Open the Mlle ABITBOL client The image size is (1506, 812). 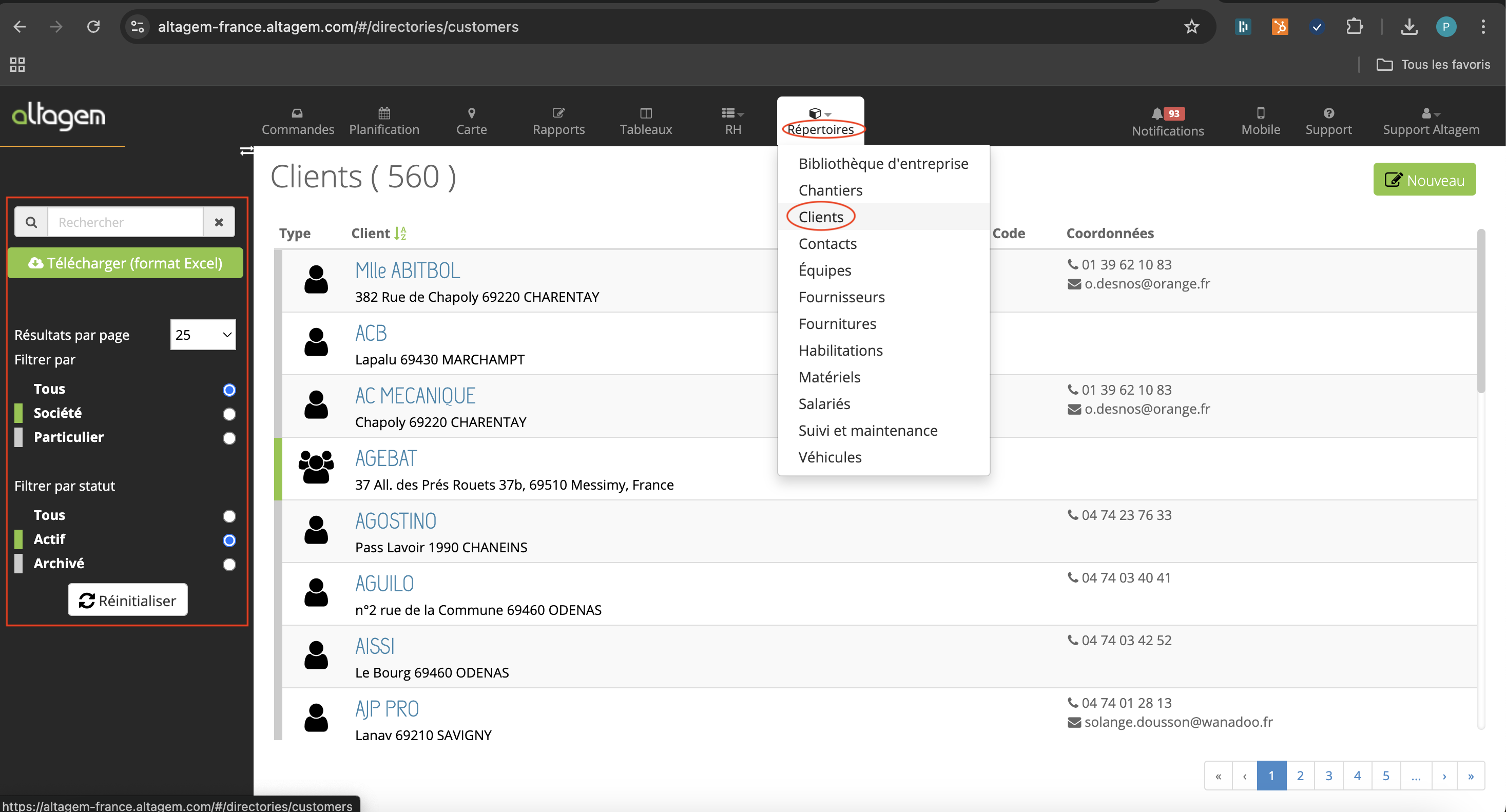pos(408,270)
